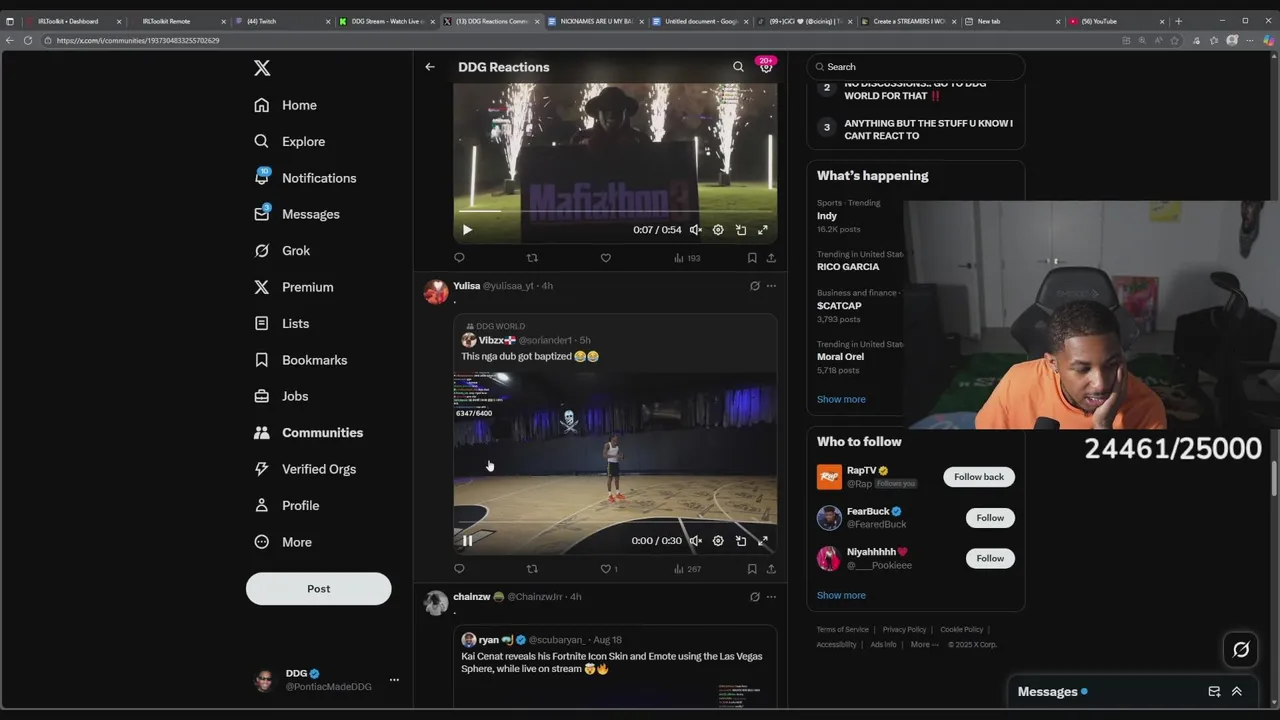This screenshot has height=720, width=1280.
Task: Open more options on Yulisa's post
Action: coord(771,286)
